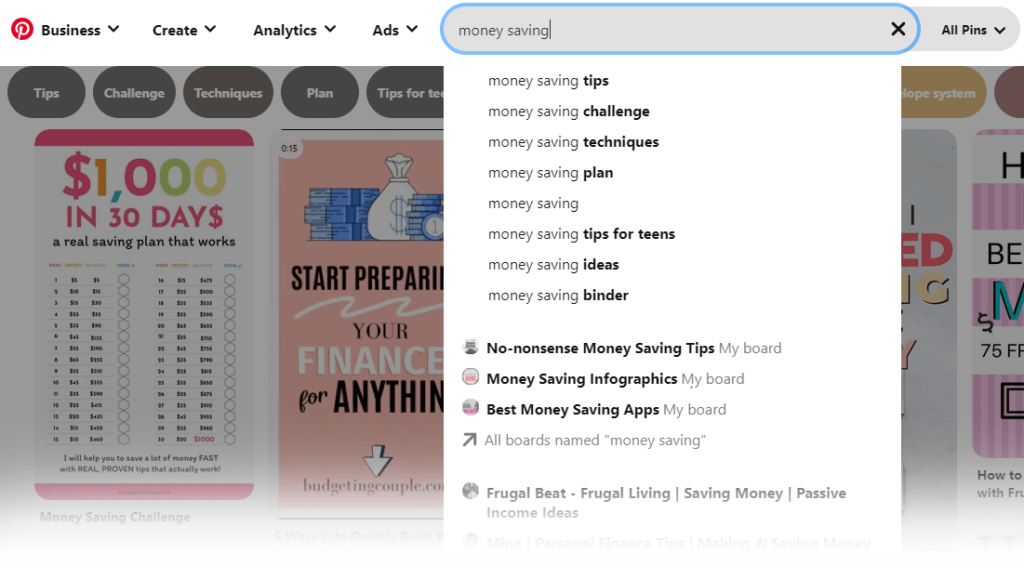The width and height of the screenshot is (1024, 566).
Task: Open the $1,000 in 30 Days pin thumbnail
Action: (144, 315)
